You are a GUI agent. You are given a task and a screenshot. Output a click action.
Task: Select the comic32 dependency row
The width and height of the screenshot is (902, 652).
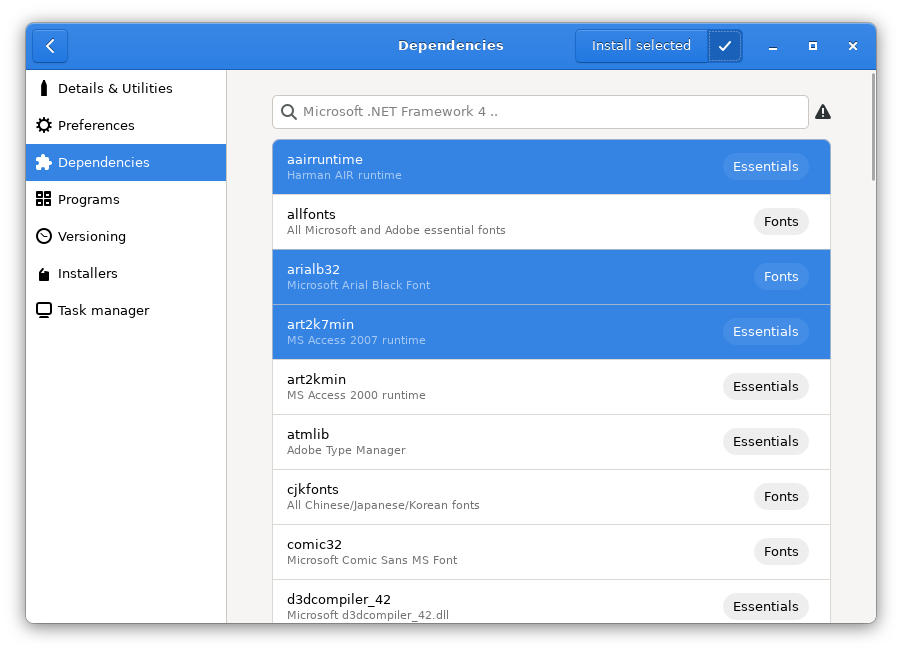click(x=551, y=552)
